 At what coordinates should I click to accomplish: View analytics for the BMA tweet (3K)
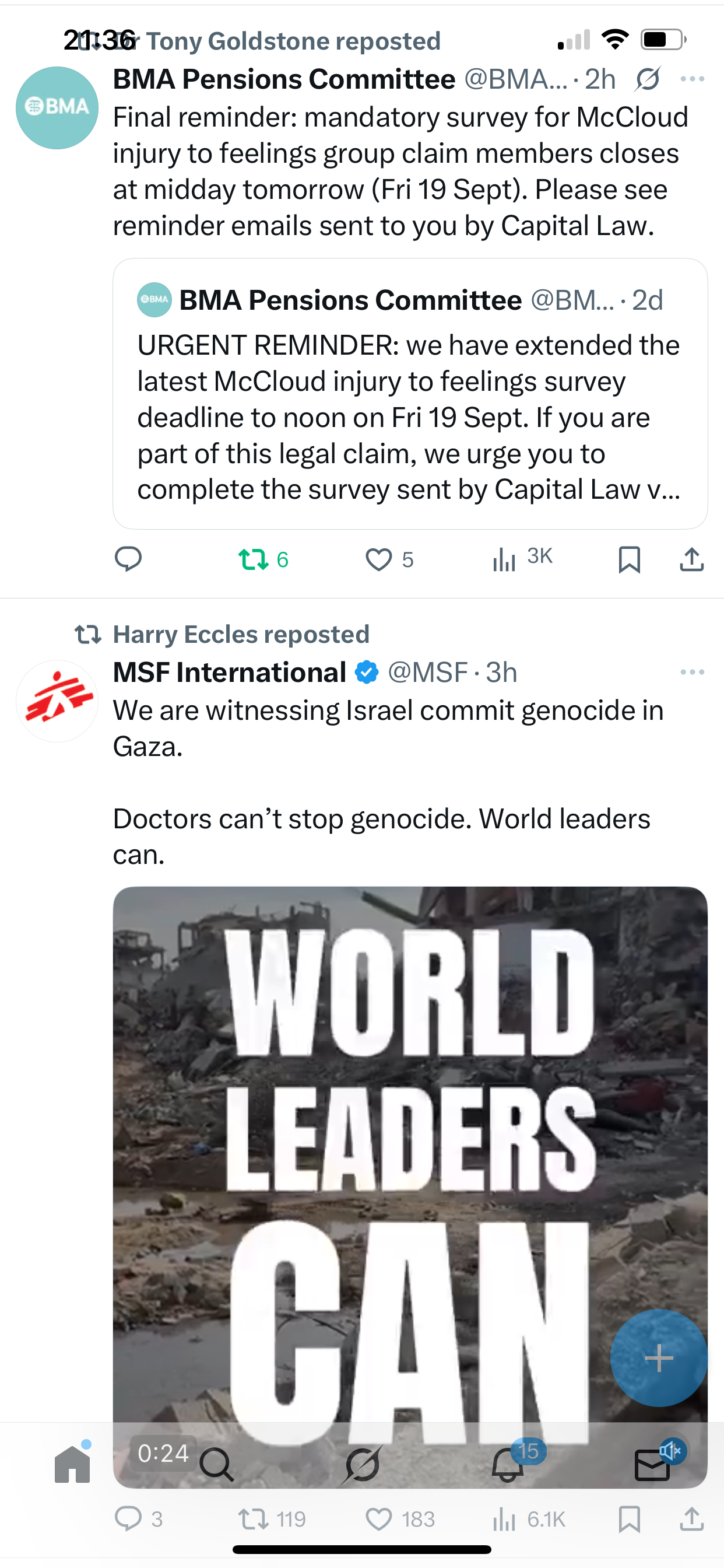tap(521, 559)
